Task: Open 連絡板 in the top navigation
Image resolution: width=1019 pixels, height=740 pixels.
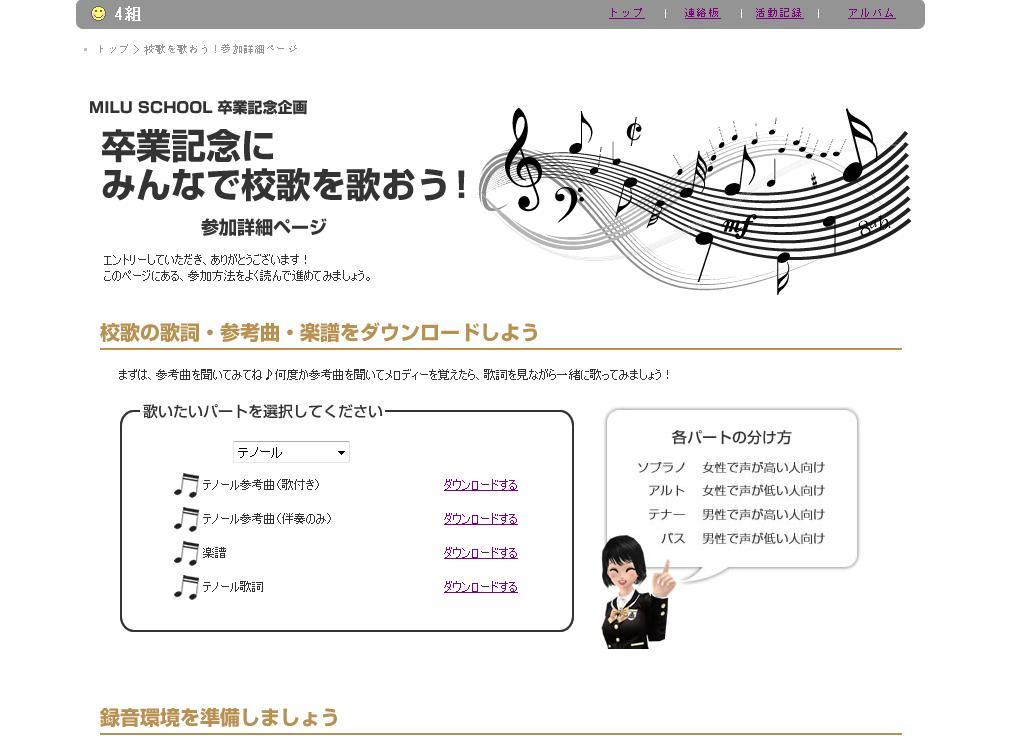Action: pyautogui.click(x=702, y=13)
